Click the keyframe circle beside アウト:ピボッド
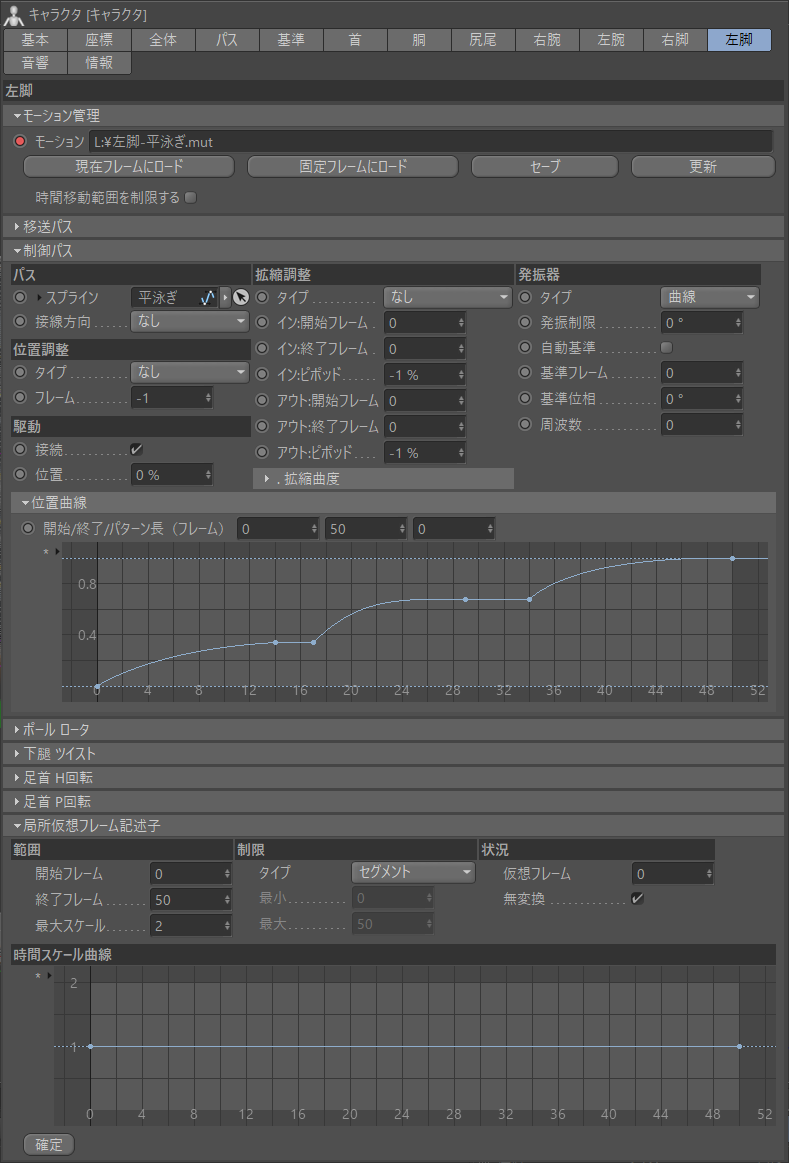The width and height of the screenshot is (789, 1163). 262,453
